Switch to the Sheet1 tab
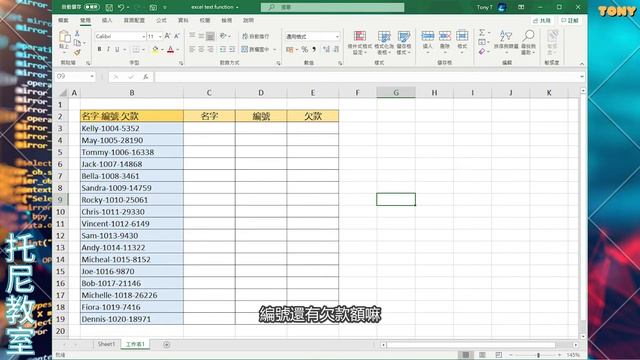Viewport: 640px width, 360px height. click(x=107, y=344)
